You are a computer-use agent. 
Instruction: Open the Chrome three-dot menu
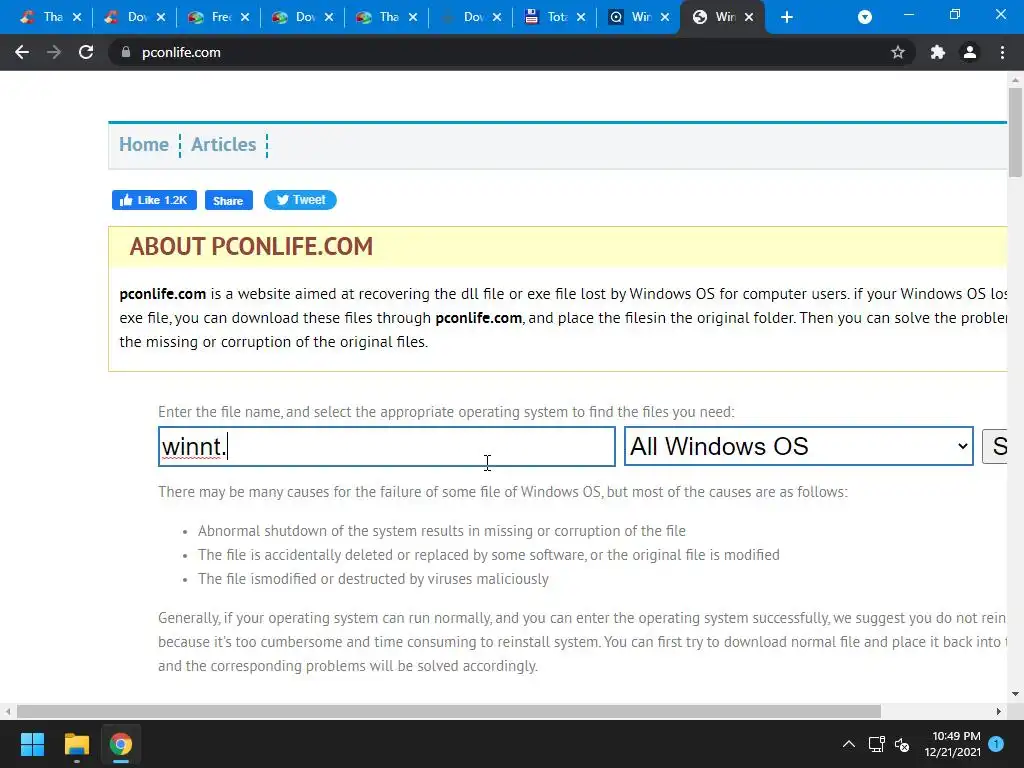(x=1002, y=52)
